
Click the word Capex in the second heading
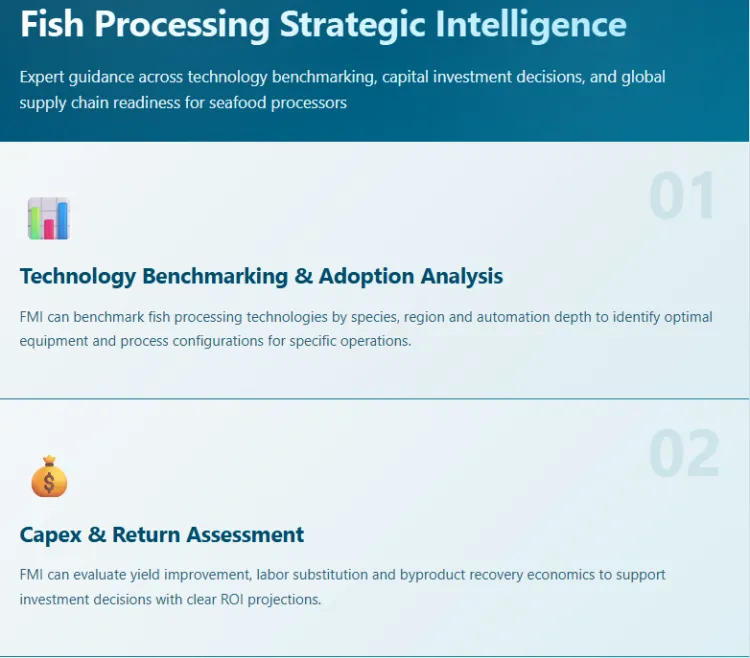tap(50, 535)
